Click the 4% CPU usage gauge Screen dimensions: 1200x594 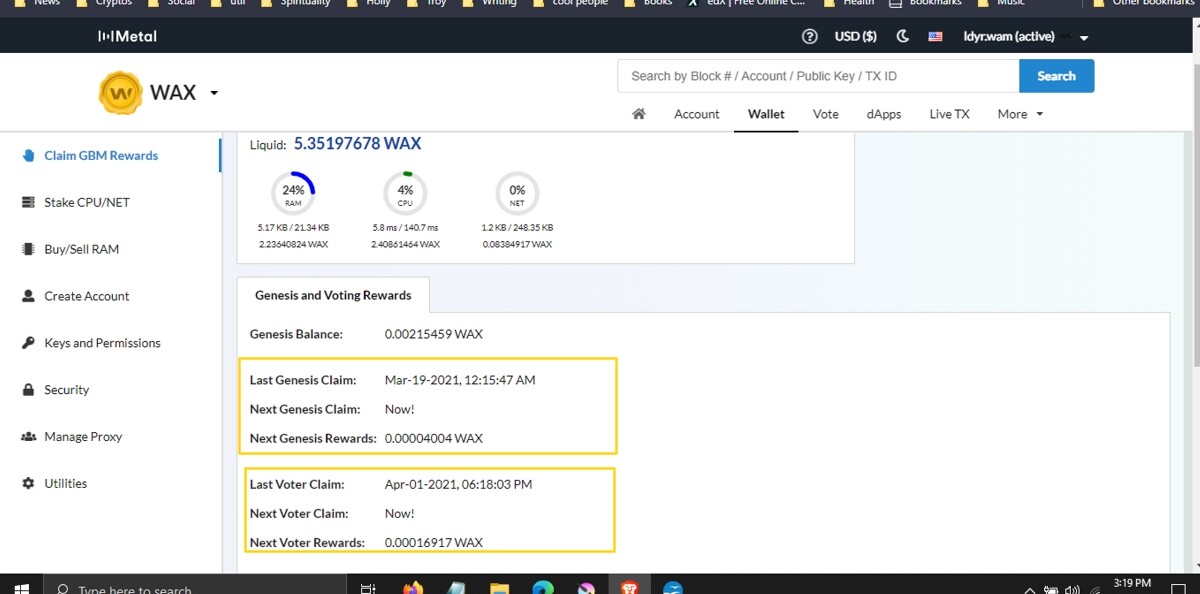pos(405,193)
